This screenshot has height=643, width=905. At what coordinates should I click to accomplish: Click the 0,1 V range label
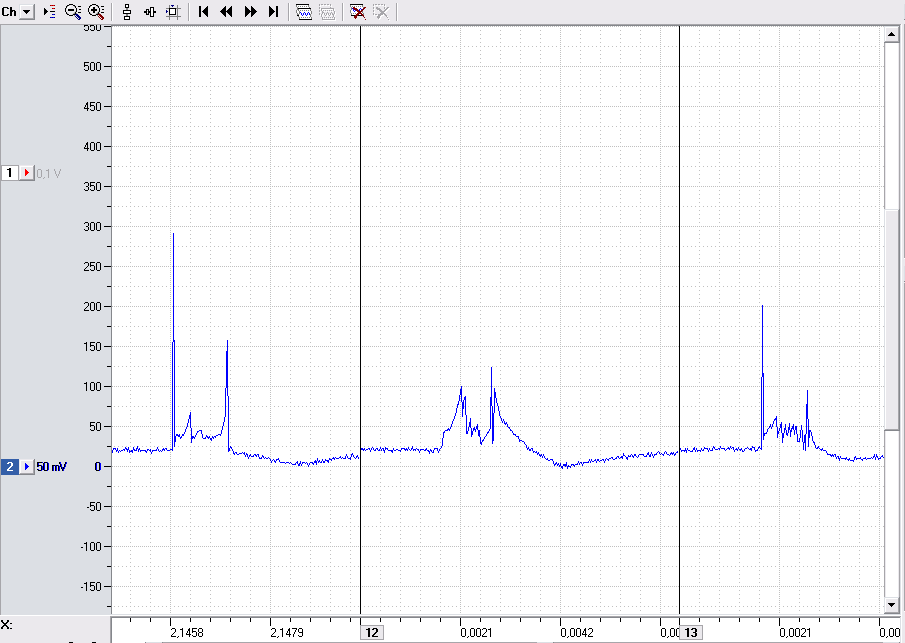(48, 173)
